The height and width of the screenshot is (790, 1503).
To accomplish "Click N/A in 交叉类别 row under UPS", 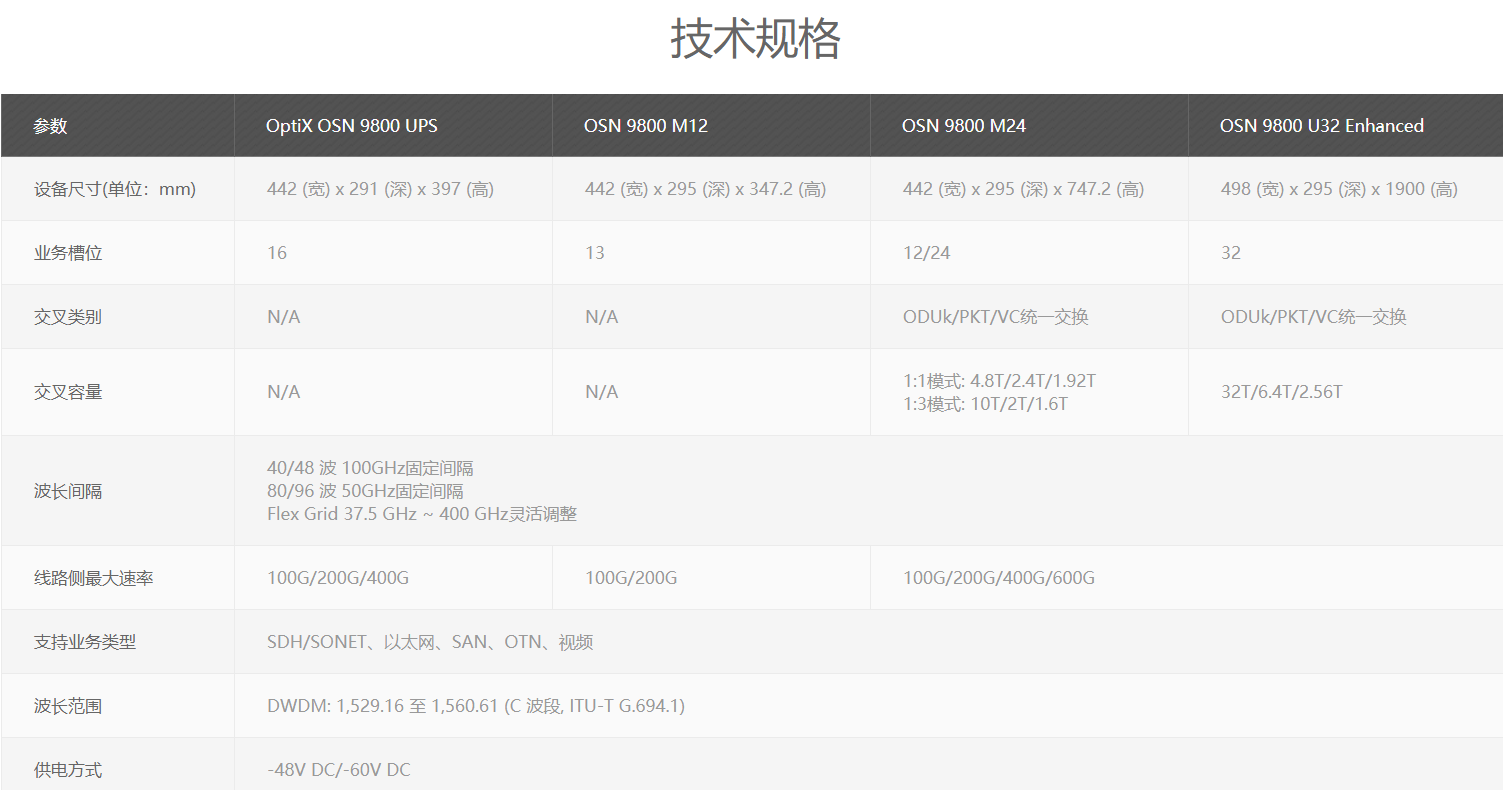I will click(283, 317).
